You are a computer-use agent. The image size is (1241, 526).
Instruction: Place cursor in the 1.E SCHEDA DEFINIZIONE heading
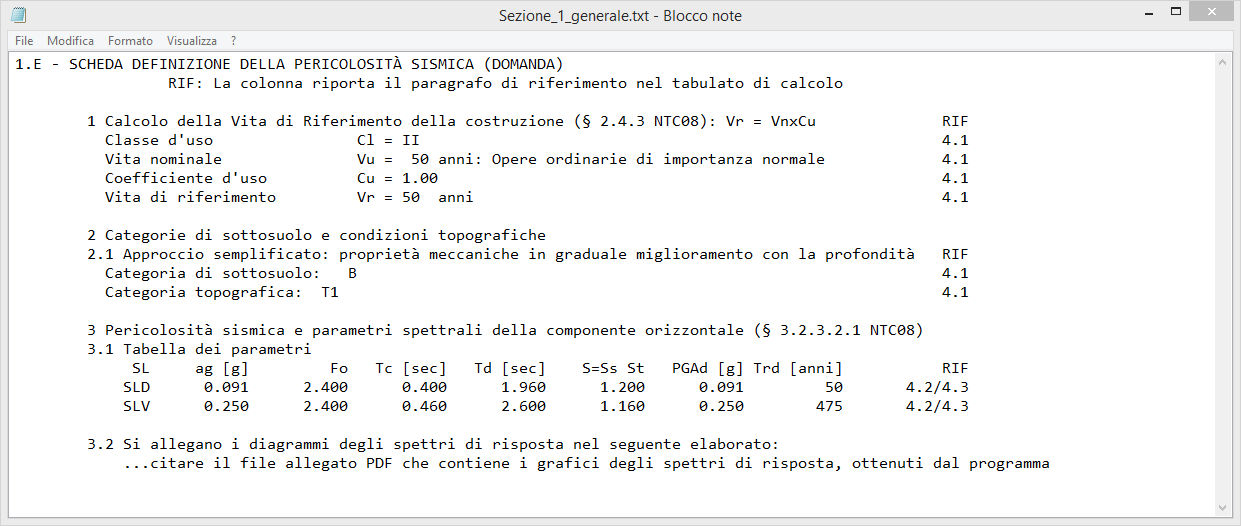click(289, 64)
